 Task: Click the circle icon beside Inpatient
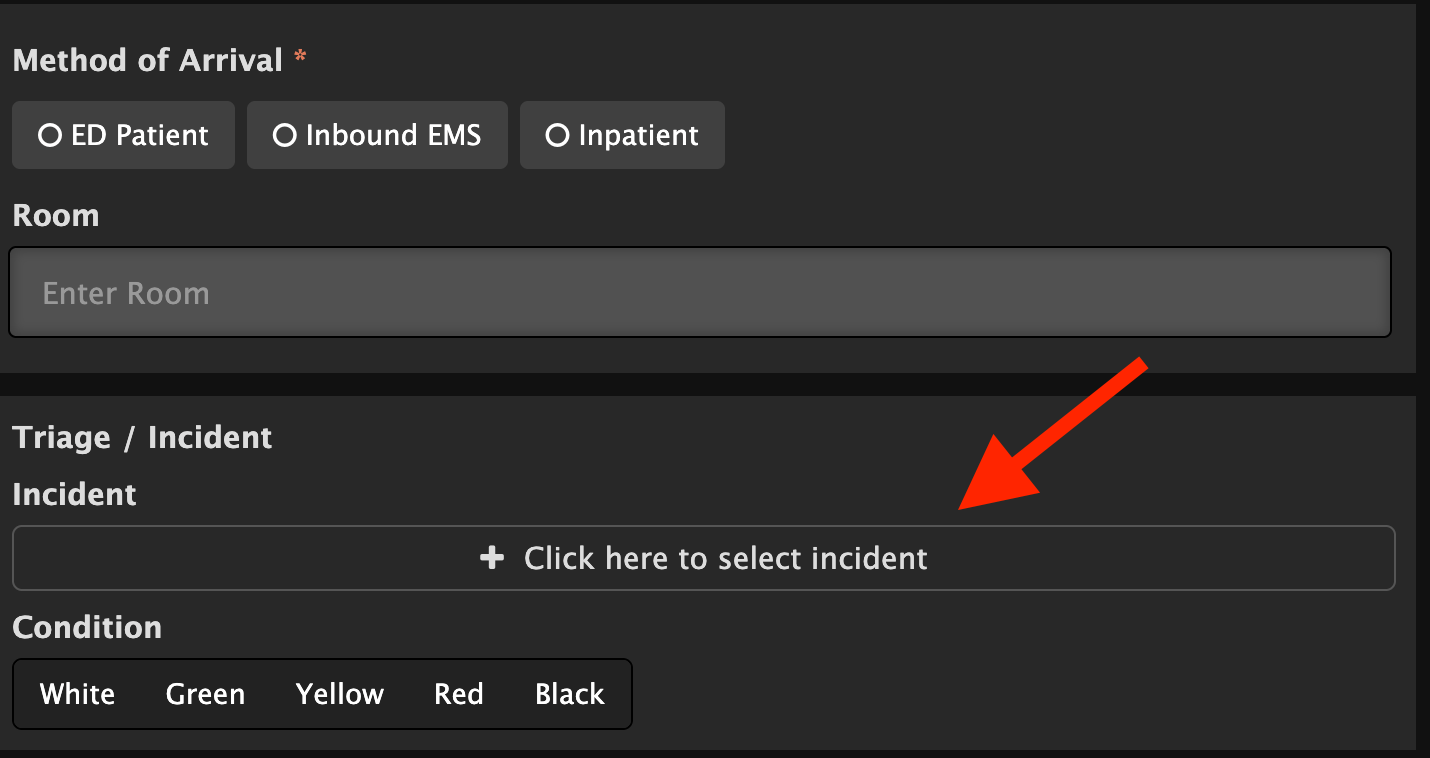tap(557, 135)
